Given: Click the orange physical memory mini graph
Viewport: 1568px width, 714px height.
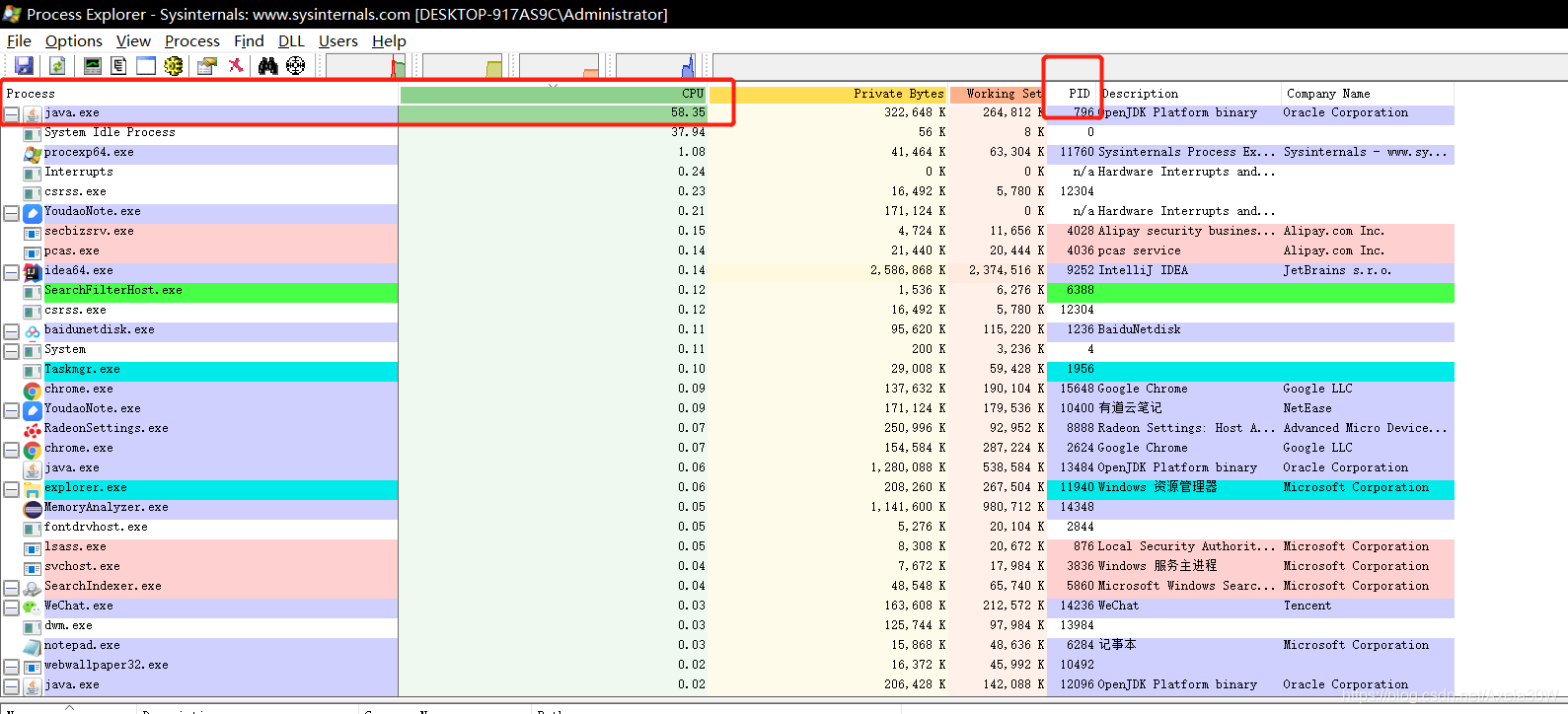Looking at the screenshot, I should click(560, 66).
